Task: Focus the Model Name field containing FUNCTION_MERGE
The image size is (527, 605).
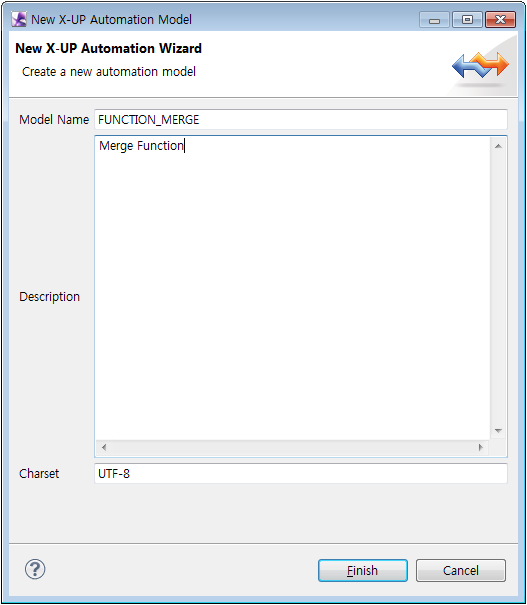Action: click(x=301, y=120)
